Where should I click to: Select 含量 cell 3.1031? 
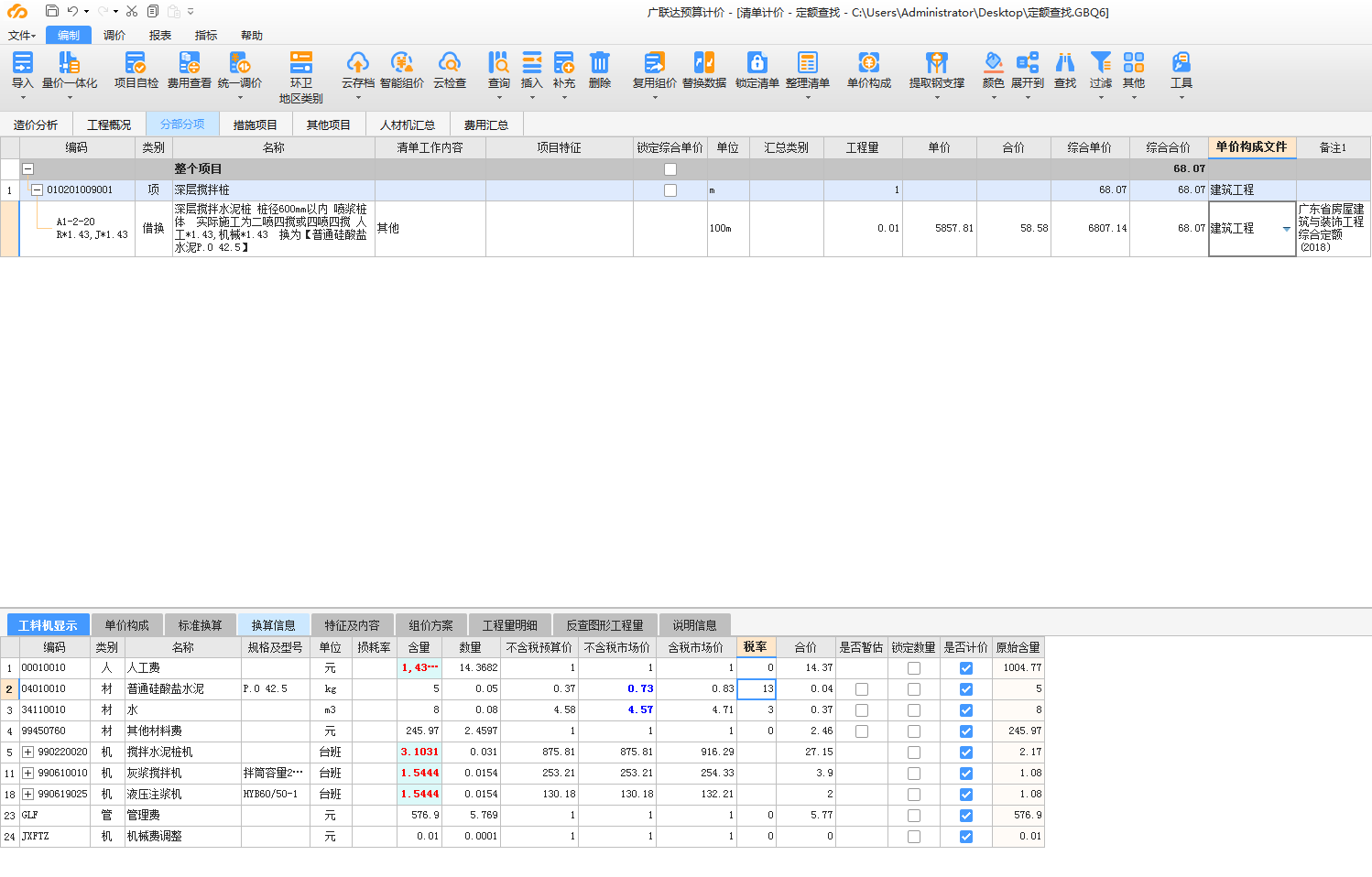click(x=419, y=752)
